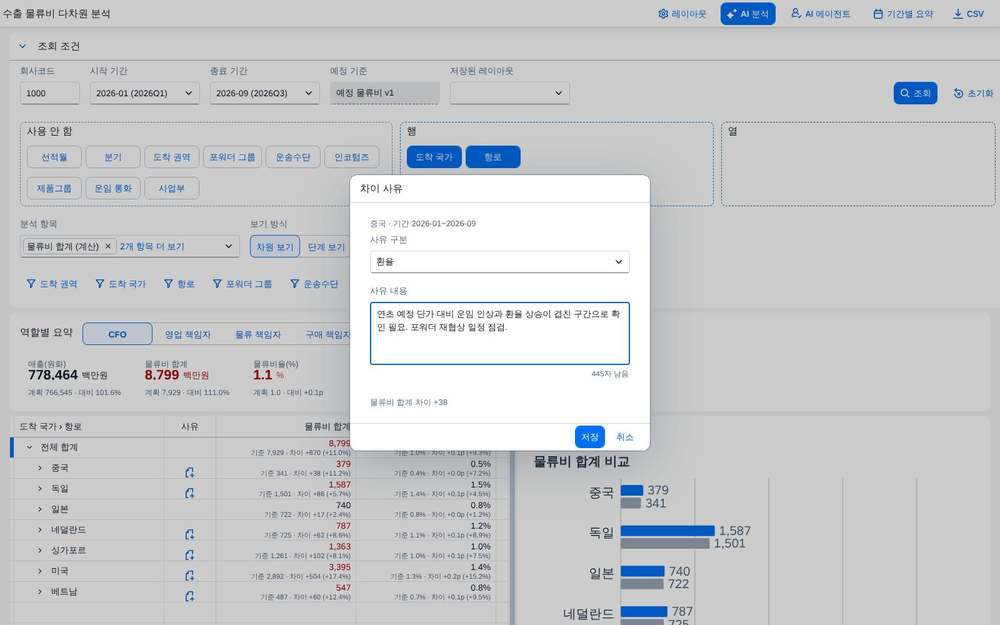This screenshot has height=625, width=1000.
Task: Open the AI 에이전트 panel
Action: [x=820, y=13]
